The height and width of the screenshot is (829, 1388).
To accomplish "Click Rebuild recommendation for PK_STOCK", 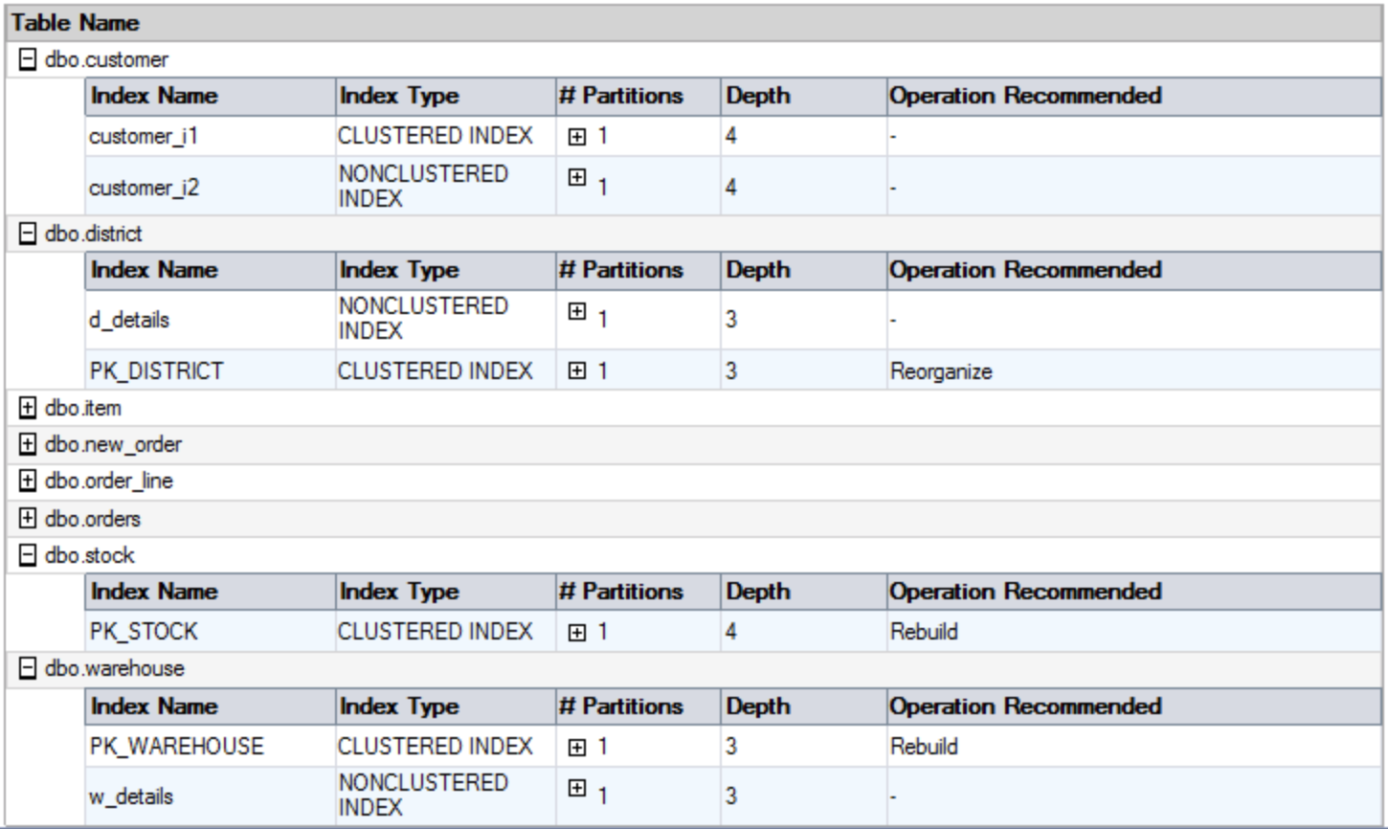I will (x=924, y=632).
